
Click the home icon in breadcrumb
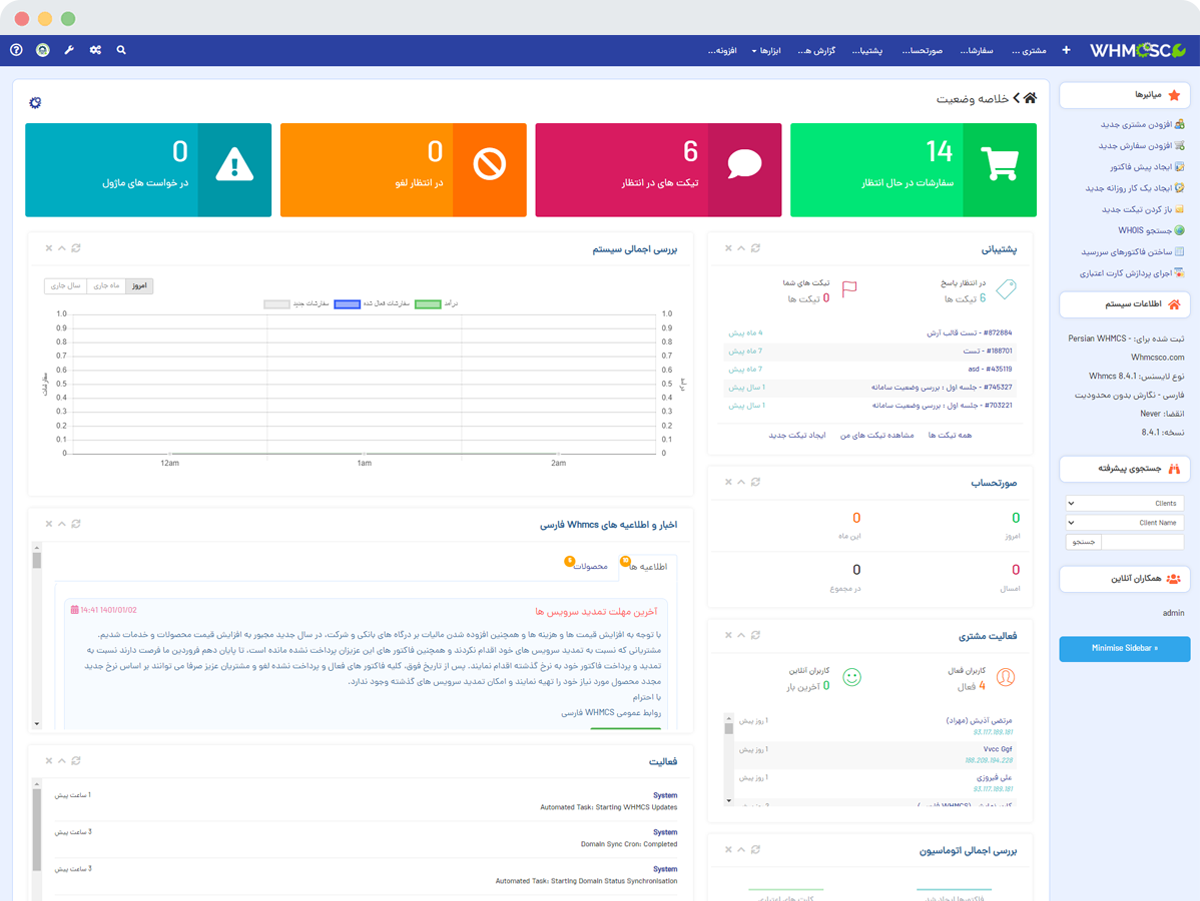click(x=1030, y=98)
